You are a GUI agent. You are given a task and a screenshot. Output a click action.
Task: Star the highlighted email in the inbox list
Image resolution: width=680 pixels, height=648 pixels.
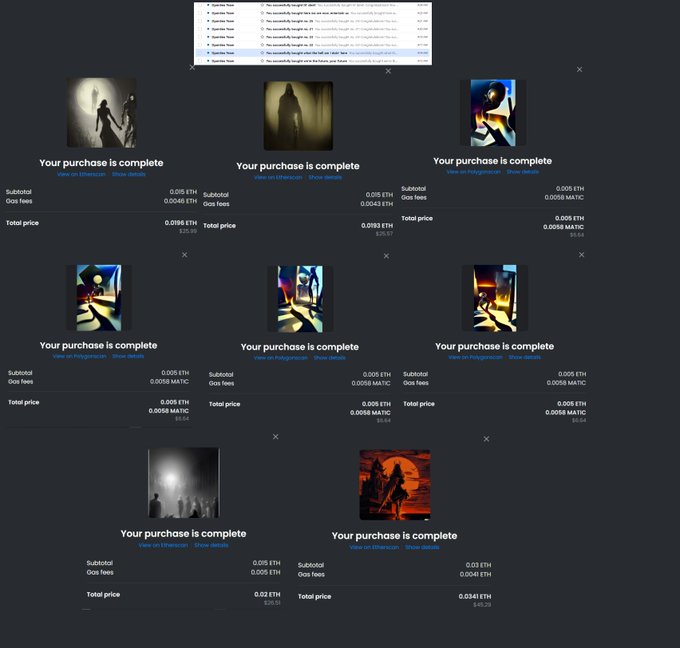point(262,53)
